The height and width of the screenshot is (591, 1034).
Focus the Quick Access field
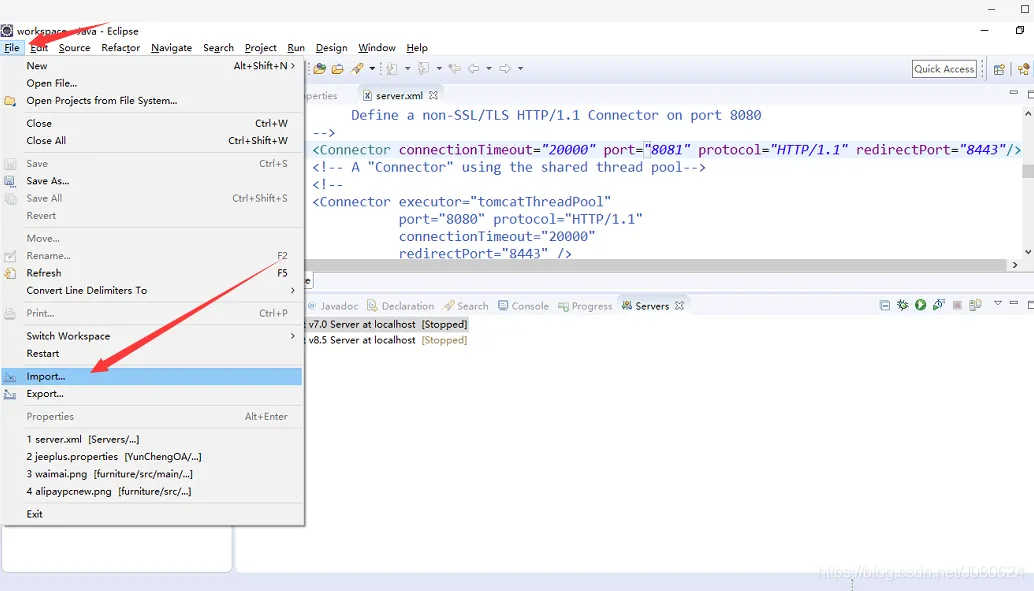(944, 69)
